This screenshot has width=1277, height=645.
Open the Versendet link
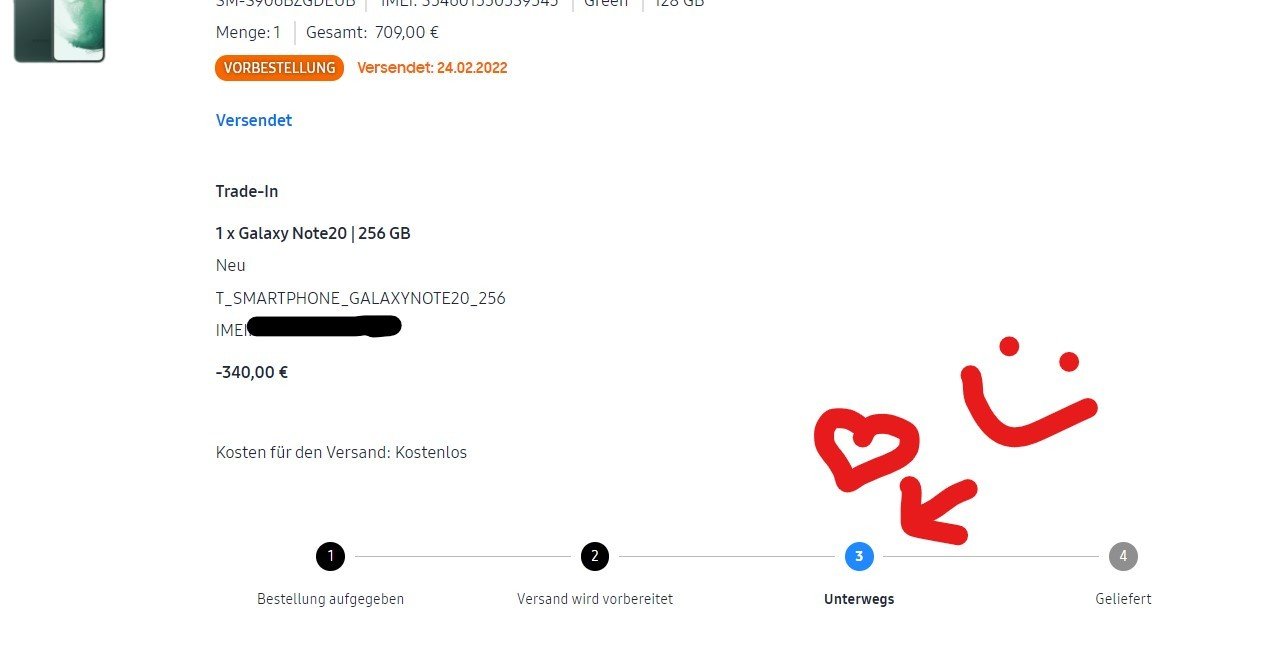[x=254, y=120]
